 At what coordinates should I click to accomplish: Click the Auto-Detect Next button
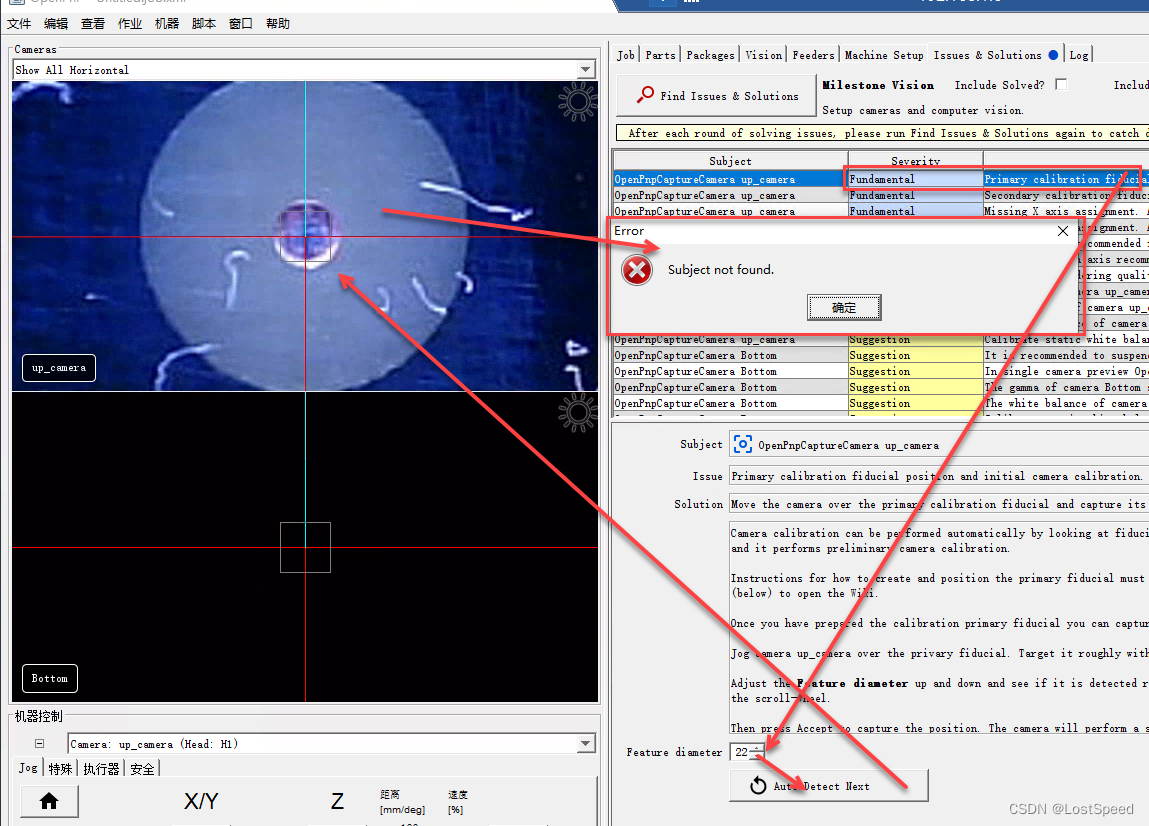click(x=829, y=786)
